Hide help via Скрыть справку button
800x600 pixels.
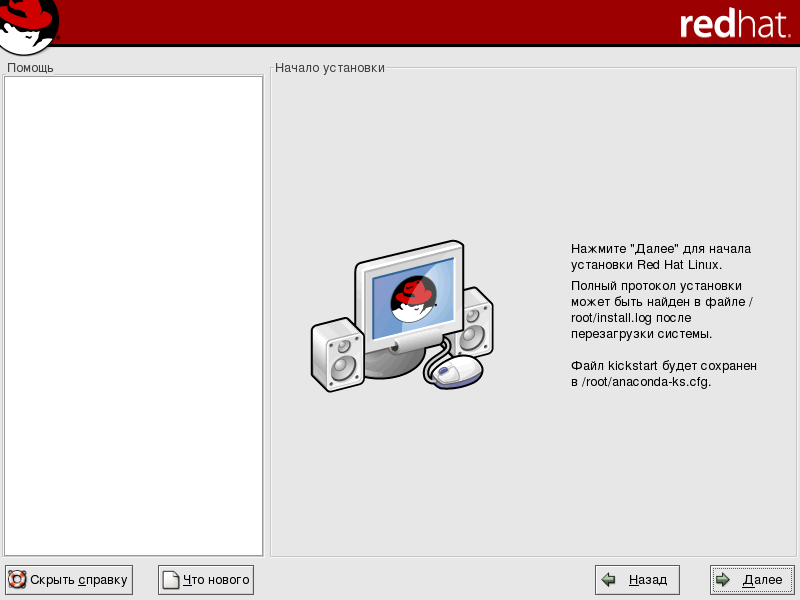[69, 580]
